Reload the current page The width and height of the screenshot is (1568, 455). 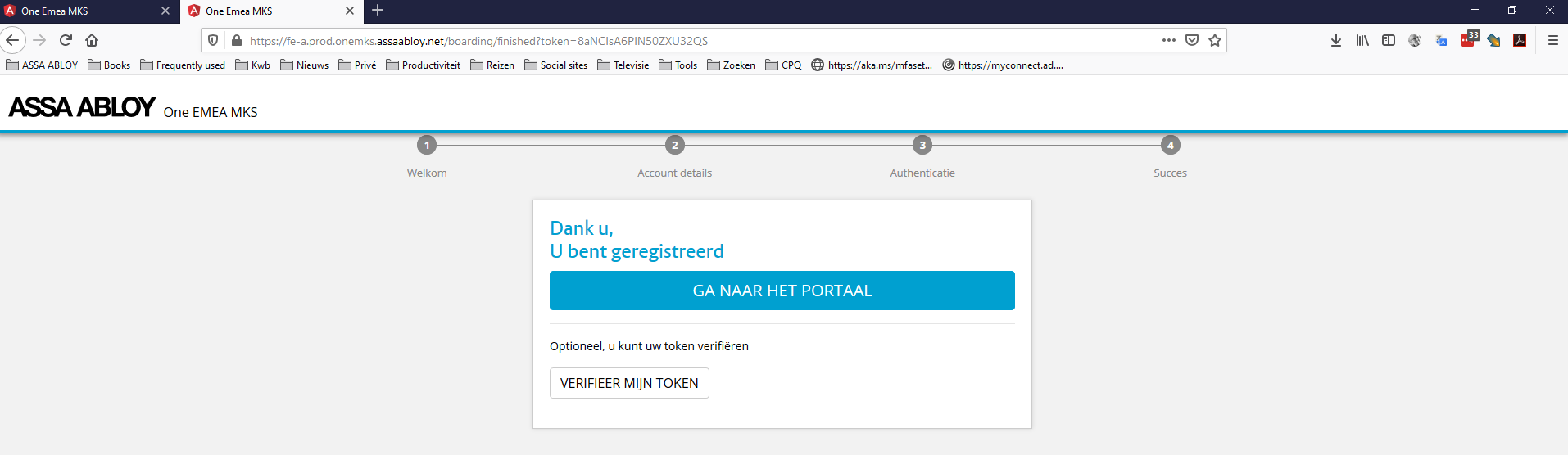66,40
